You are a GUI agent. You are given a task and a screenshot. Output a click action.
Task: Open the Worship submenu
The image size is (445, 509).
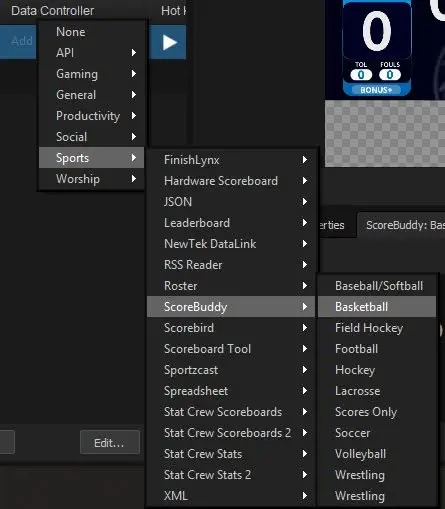click(x=92, y=179)
